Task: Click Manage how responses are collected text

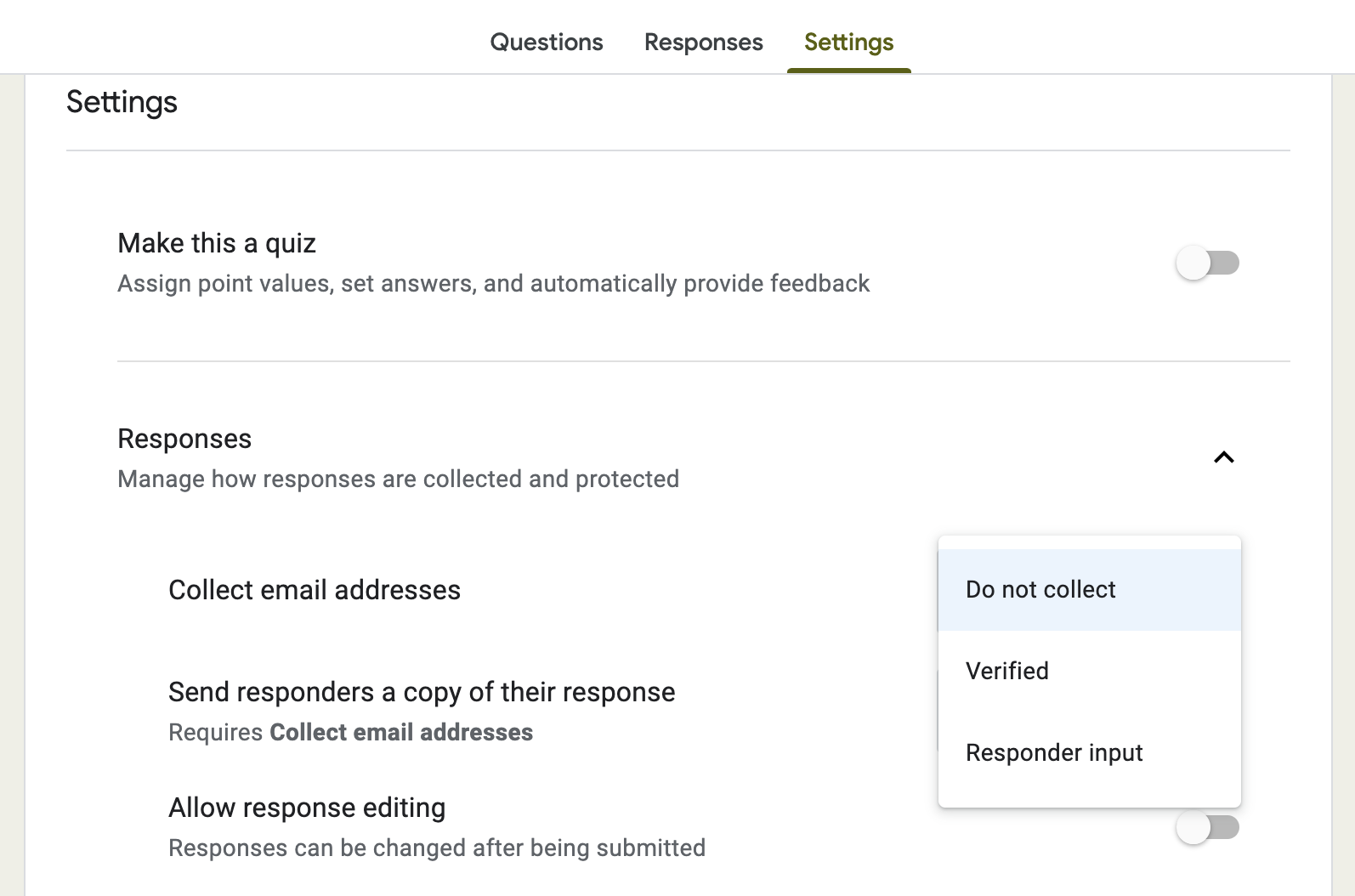Action: [398, 479]
